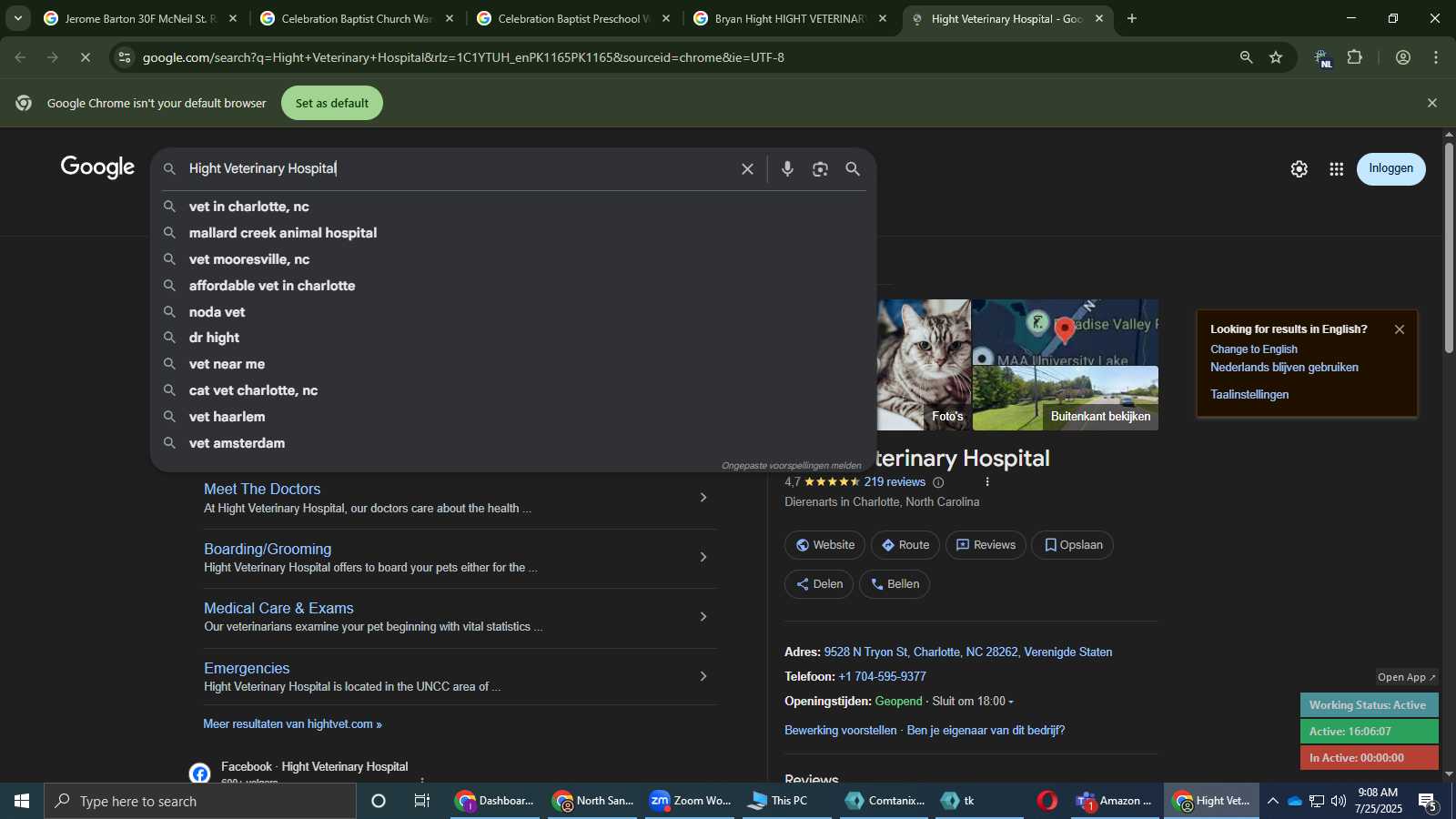Choose suggestion 'affordable vet in charlotte'
Screen dimensions: 1456x819
[513, 286]
